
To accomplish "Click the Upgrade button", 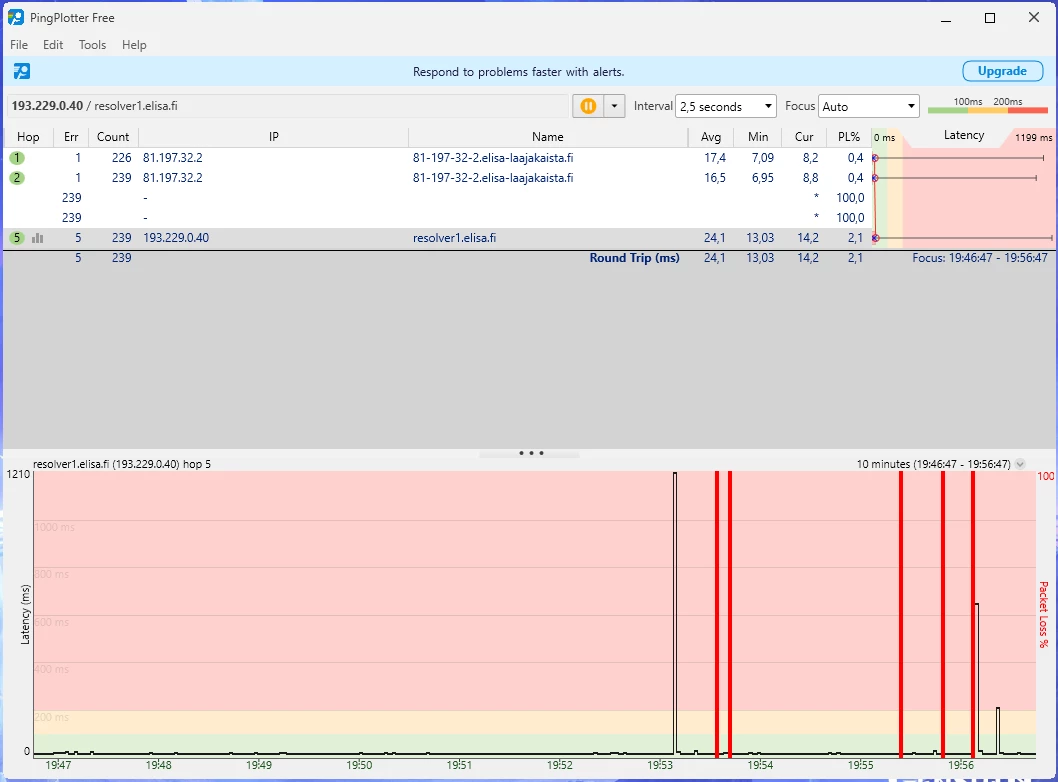I will [1001, 71].
